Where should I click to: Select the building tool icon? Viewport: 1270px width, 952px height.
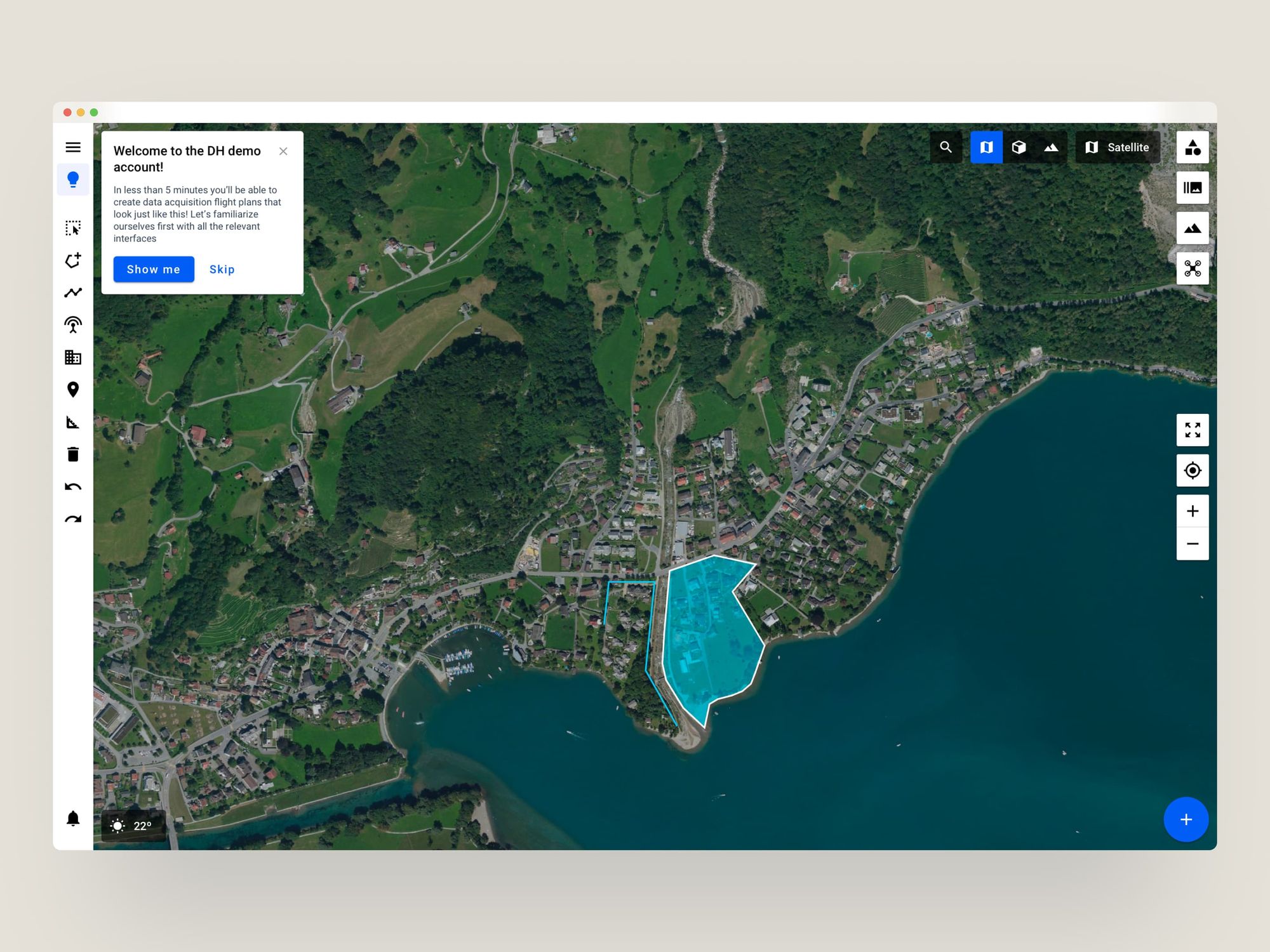(73, 357)
